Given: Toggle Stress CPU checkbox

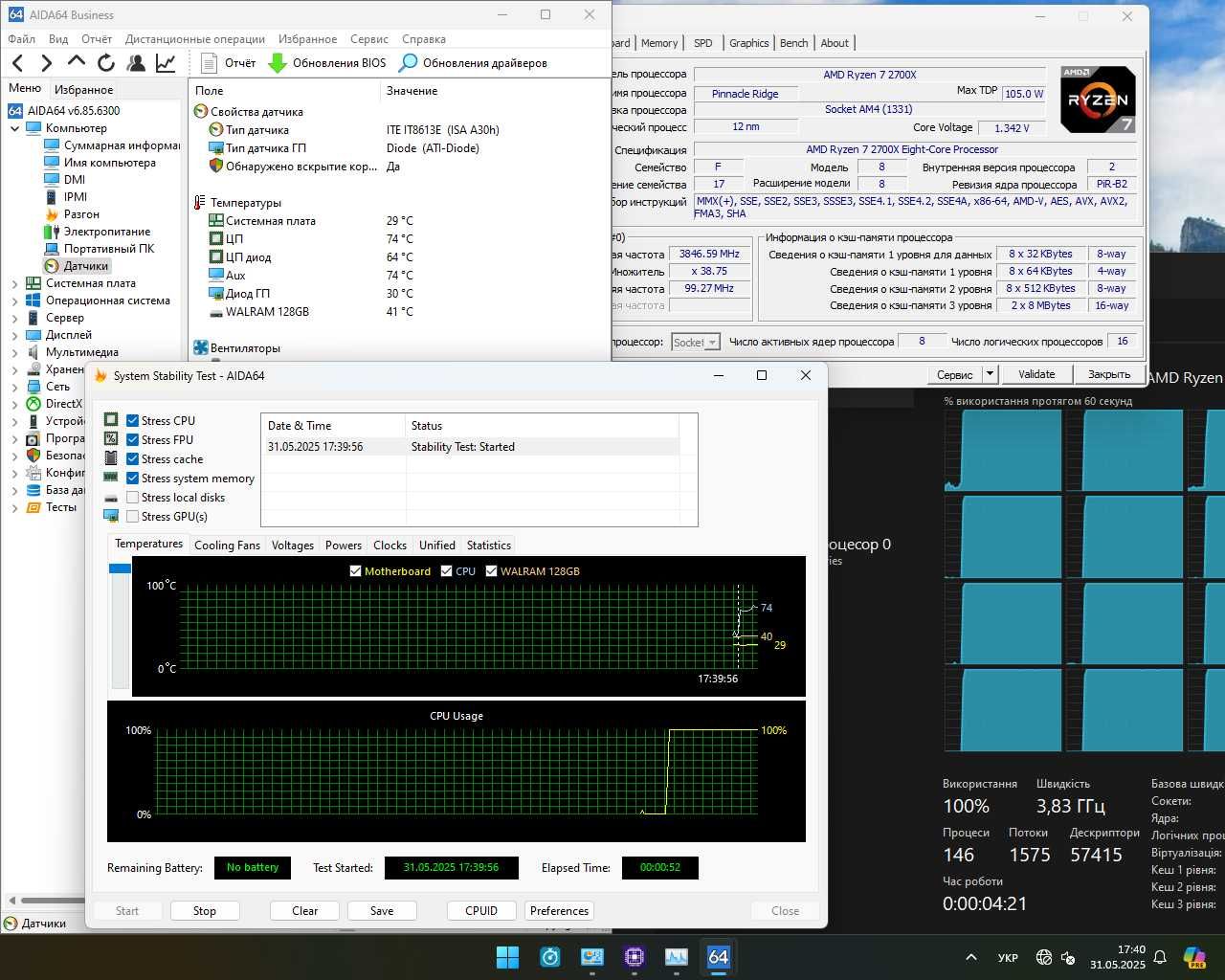Looking at the screenshot, I should (133, 421).
